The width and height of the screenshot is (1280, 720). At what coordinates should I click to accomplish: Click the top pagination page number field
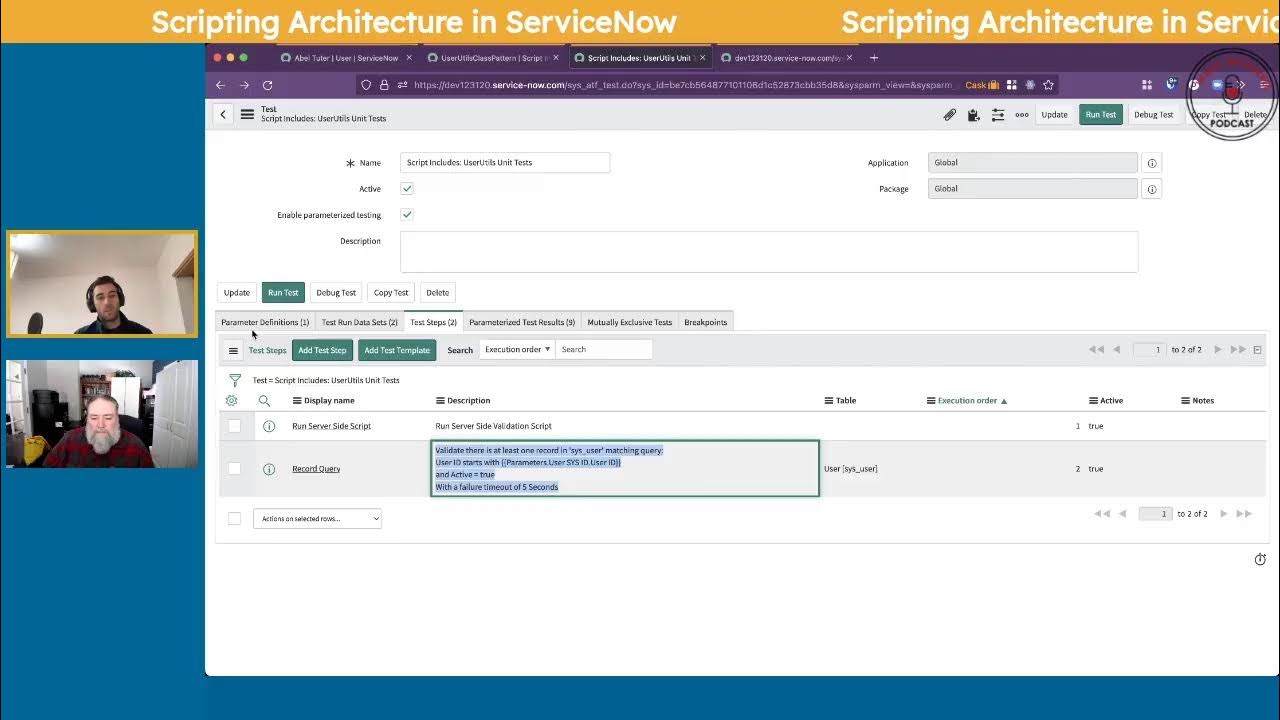point(1149,349)
